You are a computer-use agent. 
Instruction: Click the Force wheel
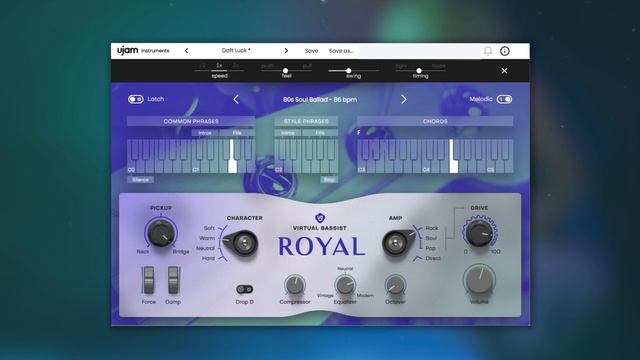tap(149, 280)
